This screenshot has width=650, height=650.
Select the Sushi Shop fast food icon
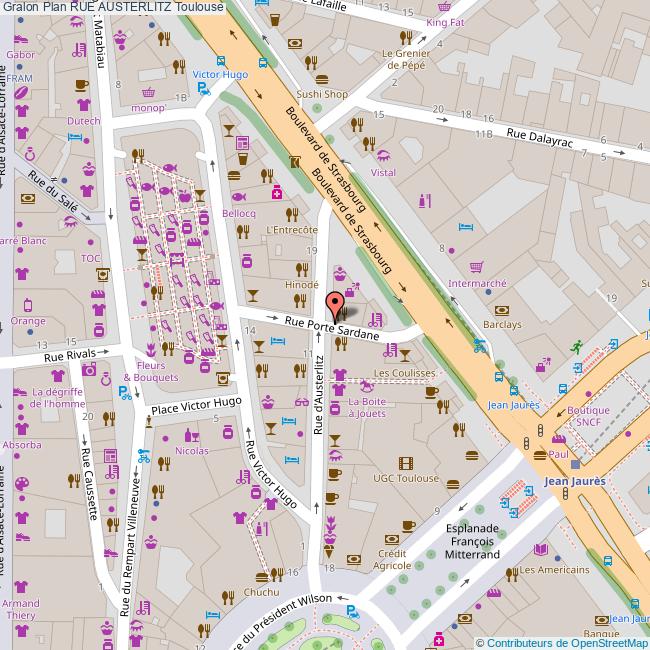coord(321,79)
